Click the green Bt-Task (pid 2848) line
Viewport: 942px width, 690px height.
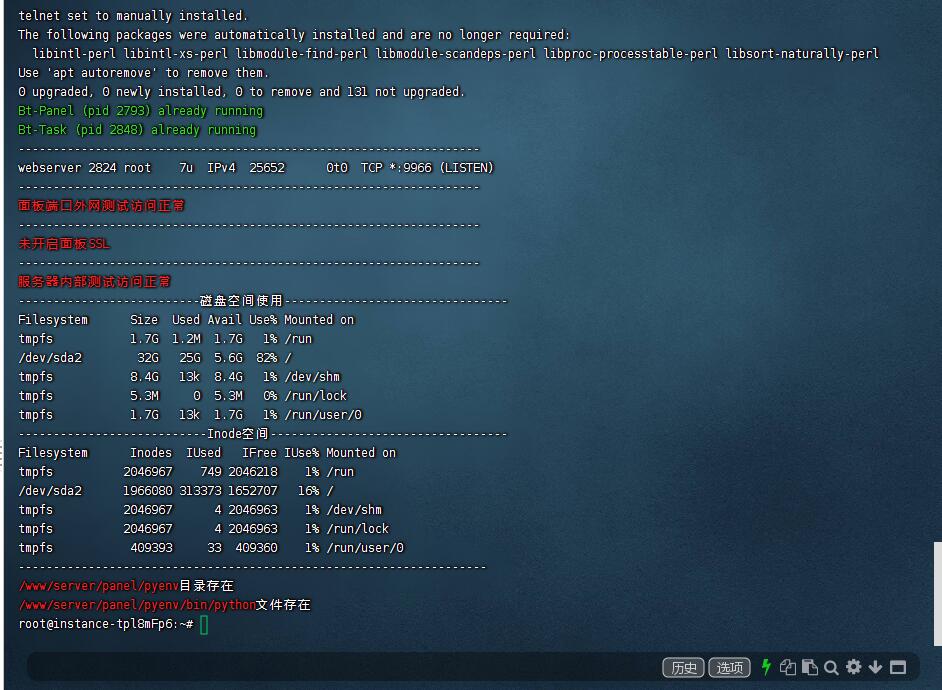[137, 130]
